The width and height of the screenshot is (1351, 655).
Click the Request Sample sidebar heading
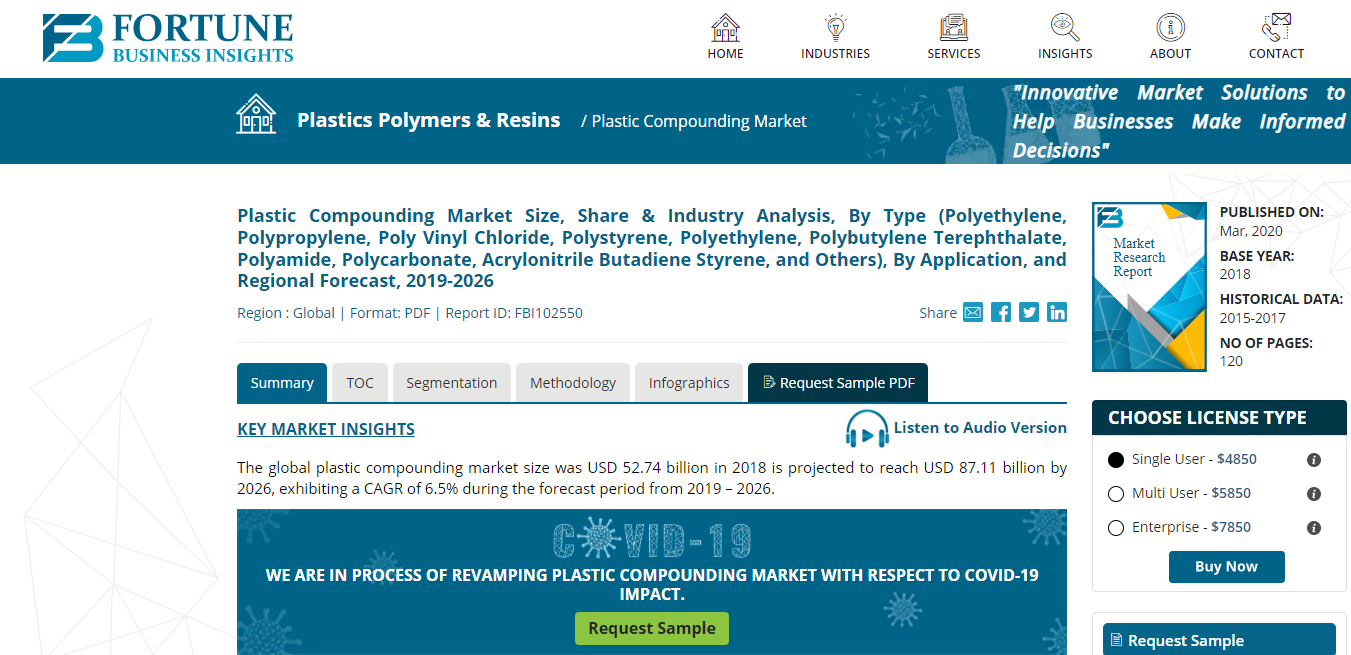coord(1219,640)
